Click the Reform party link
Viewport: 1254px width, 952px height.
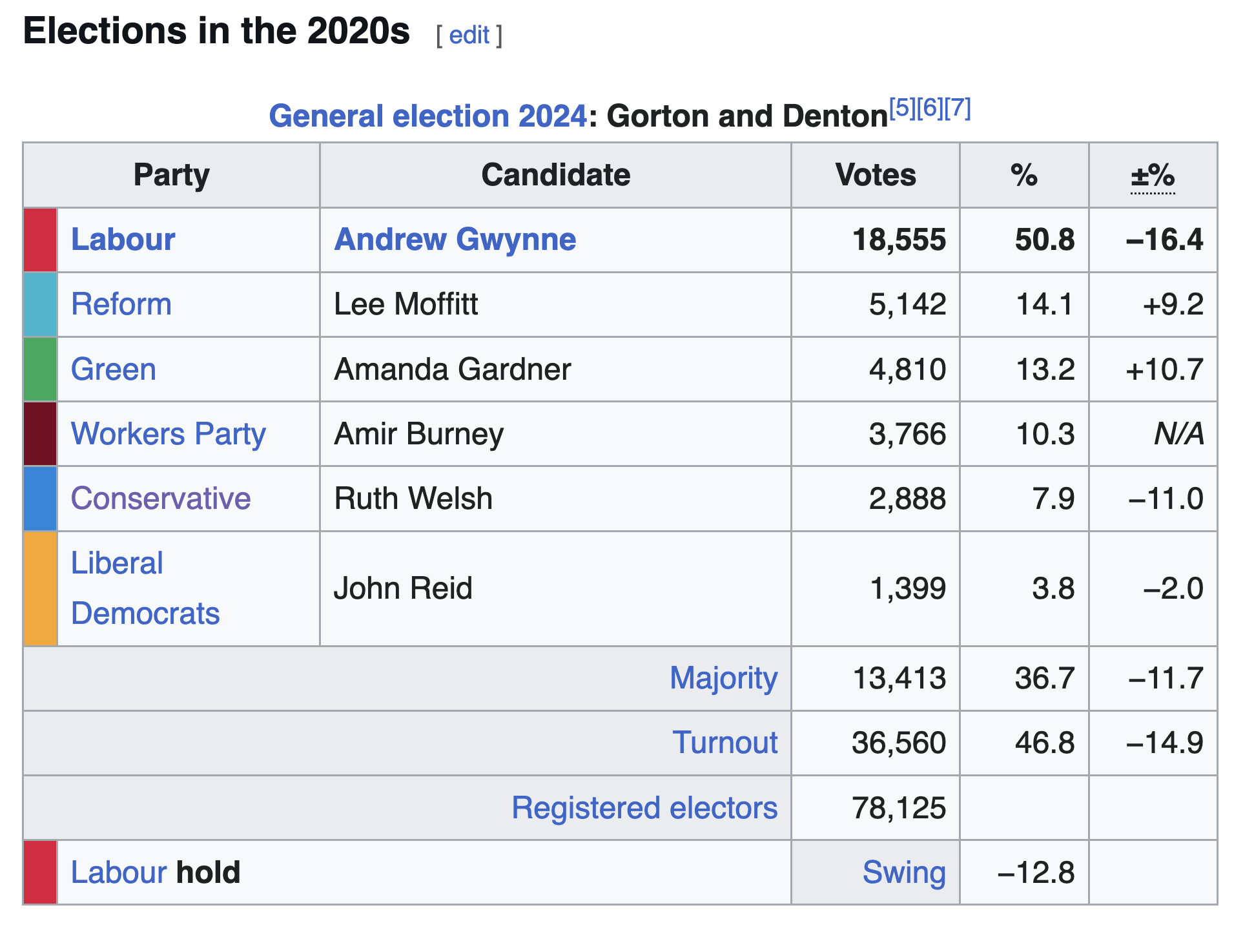click(121, 304)
